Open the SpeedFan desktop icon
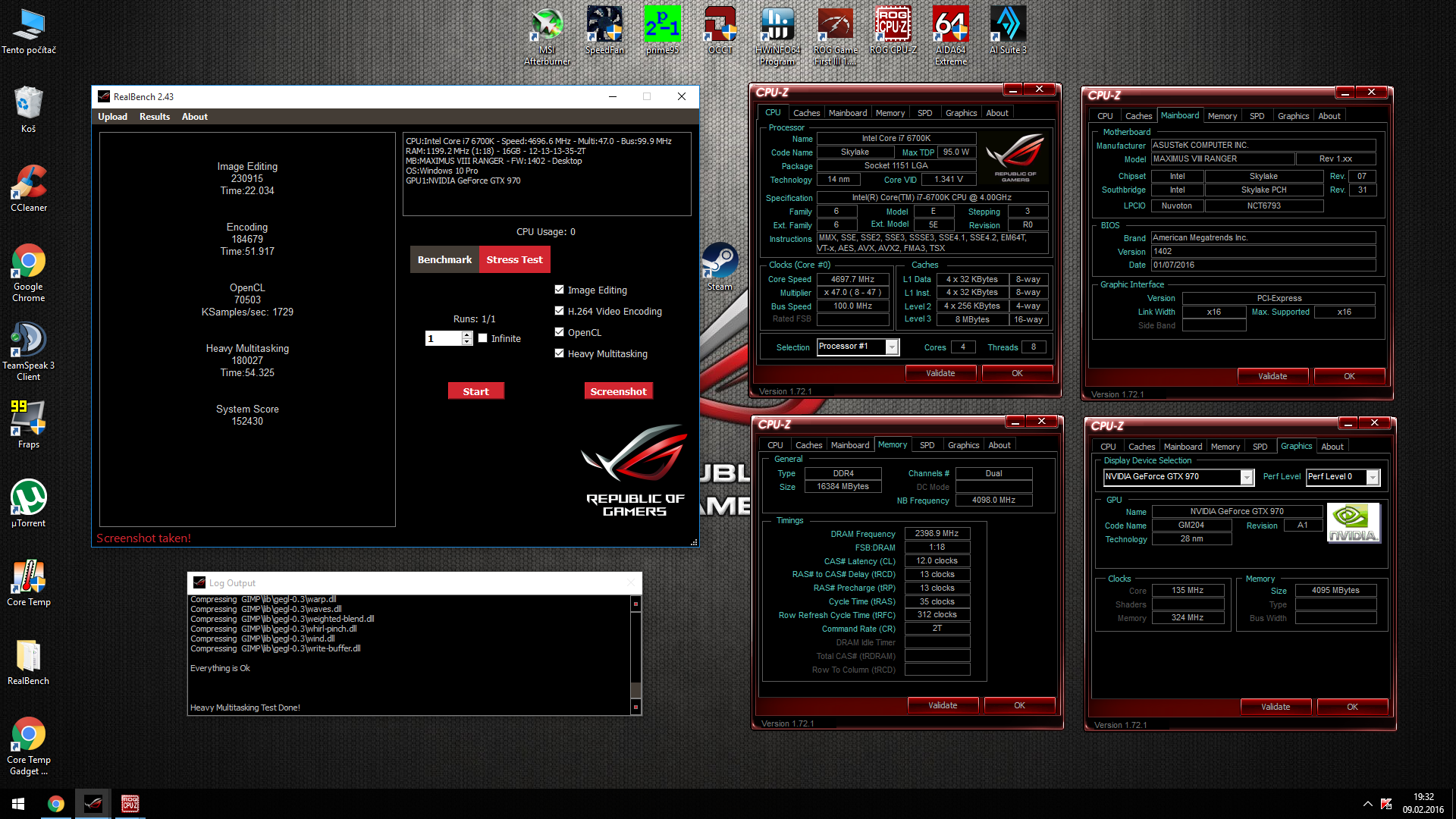The width and height of the screenshot is (1456, 819). point(604,31)
